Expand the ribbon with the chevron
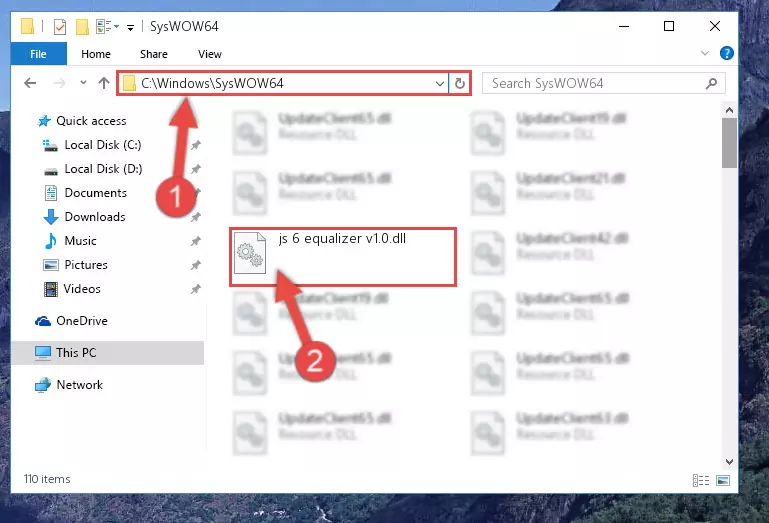Image resolution: width=769 pixels, height=523 pixels. tap(705, 53)
